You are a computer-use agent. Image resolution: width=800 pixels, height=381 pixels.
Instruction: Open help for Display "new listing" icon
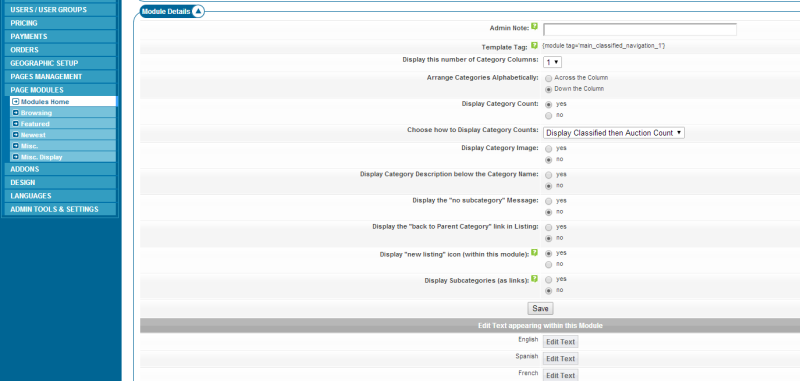tap(534, 252)
